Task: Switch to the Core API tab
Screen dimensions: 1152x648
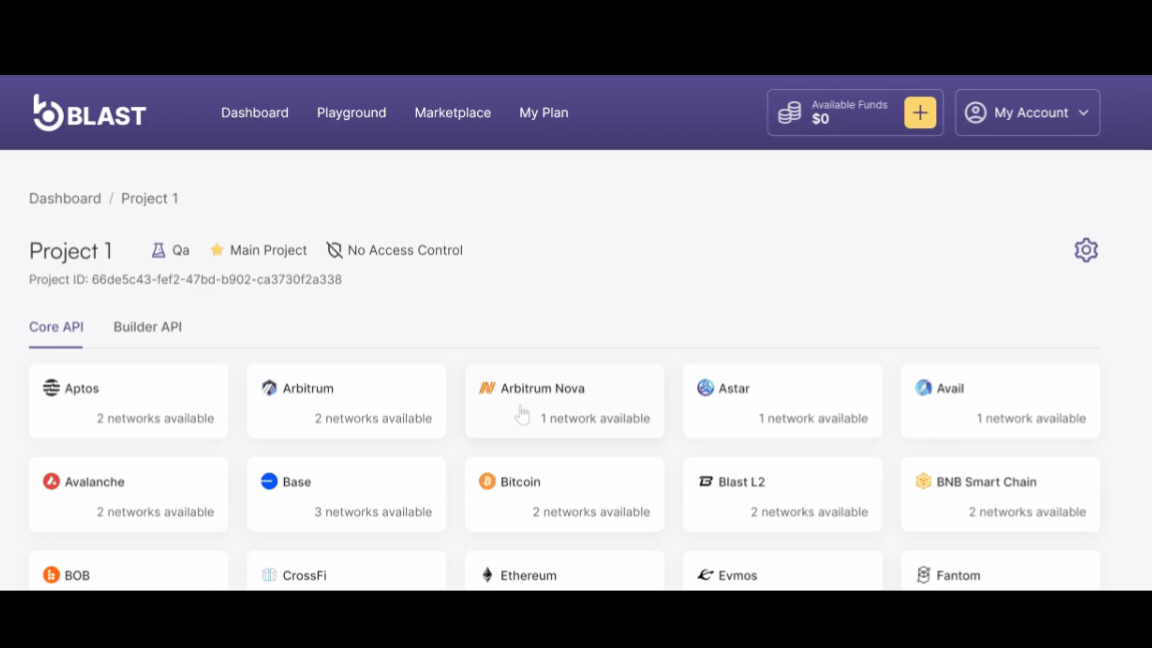Action: 56,327
